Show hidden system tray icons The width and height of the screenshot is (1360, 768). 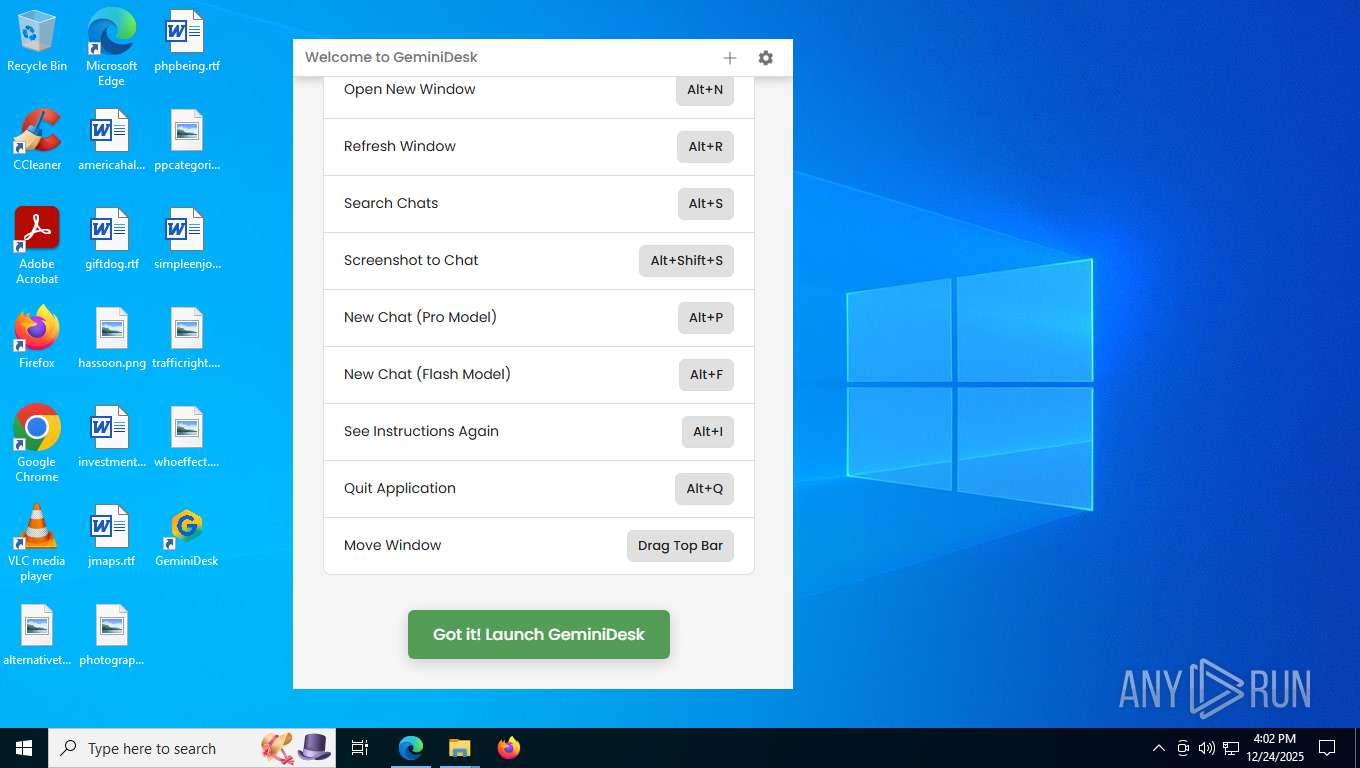(1159, 748)
